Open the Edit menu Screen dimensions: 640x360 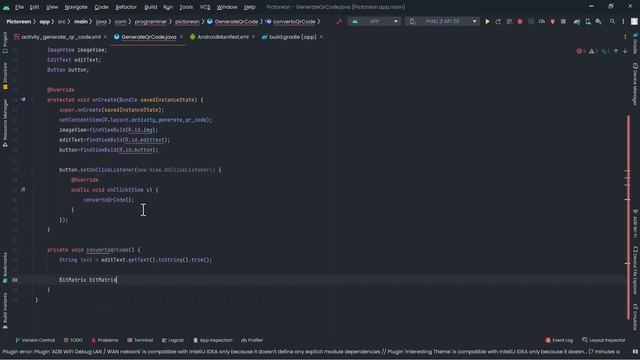tap(34, 7)
